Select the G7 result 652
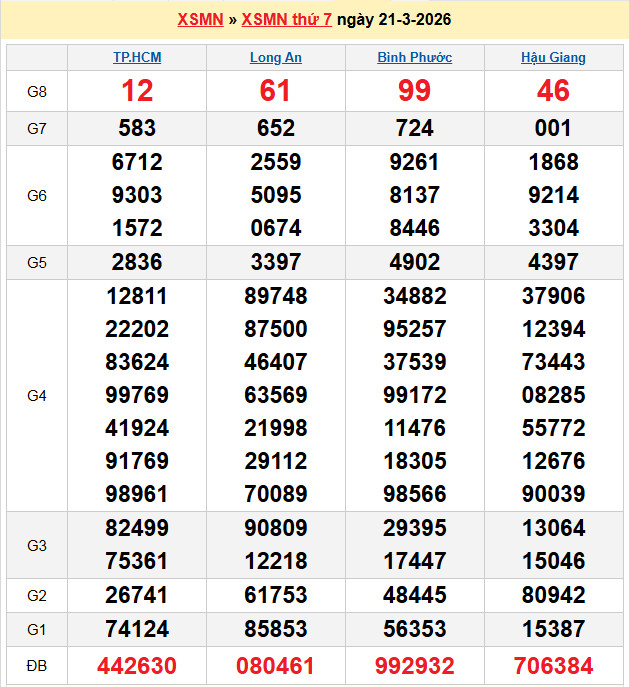630x687 pixels. (275, 128)
